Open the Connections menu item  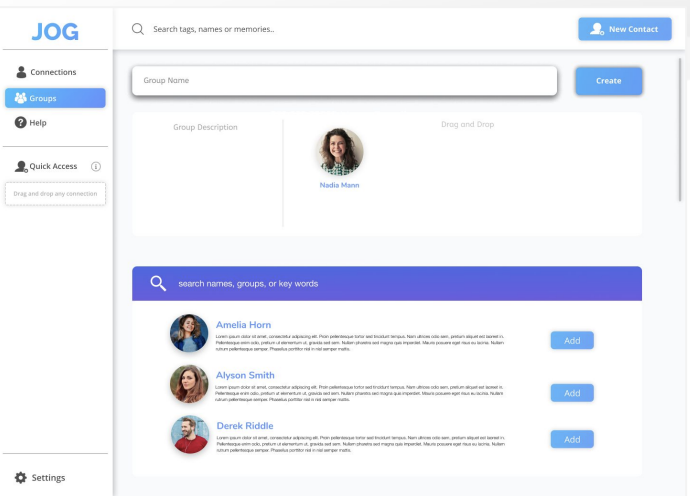(53, 72)
